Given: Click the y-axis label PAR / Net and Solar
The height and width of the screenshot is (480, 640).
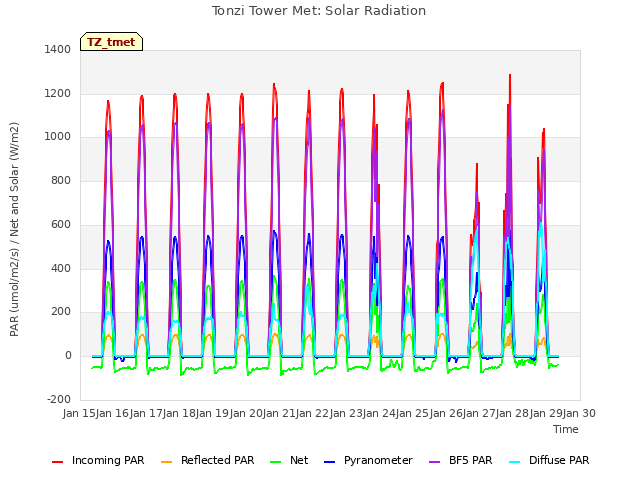Looking at the screenshot, I should click(x=14, y=229).
